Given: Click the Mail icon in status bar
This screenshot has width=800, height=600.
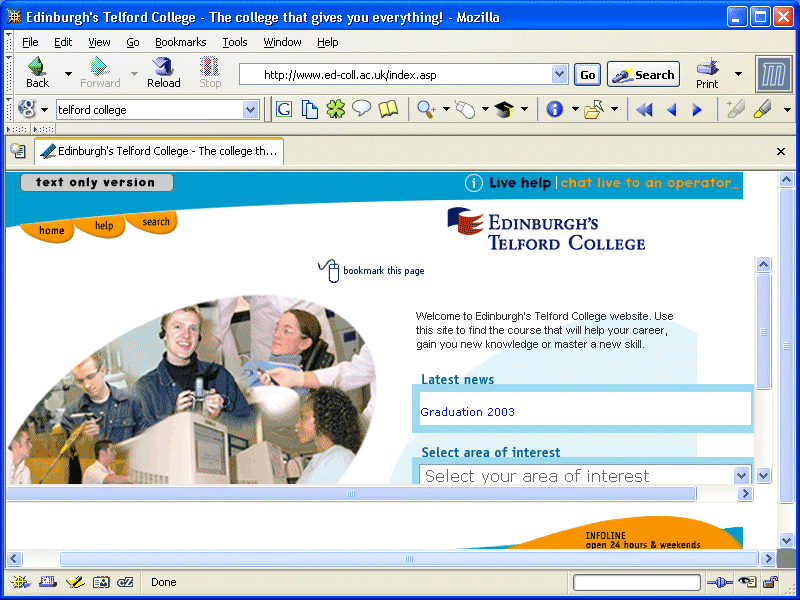Looking at the screenshot, I should tap(48, 582).
